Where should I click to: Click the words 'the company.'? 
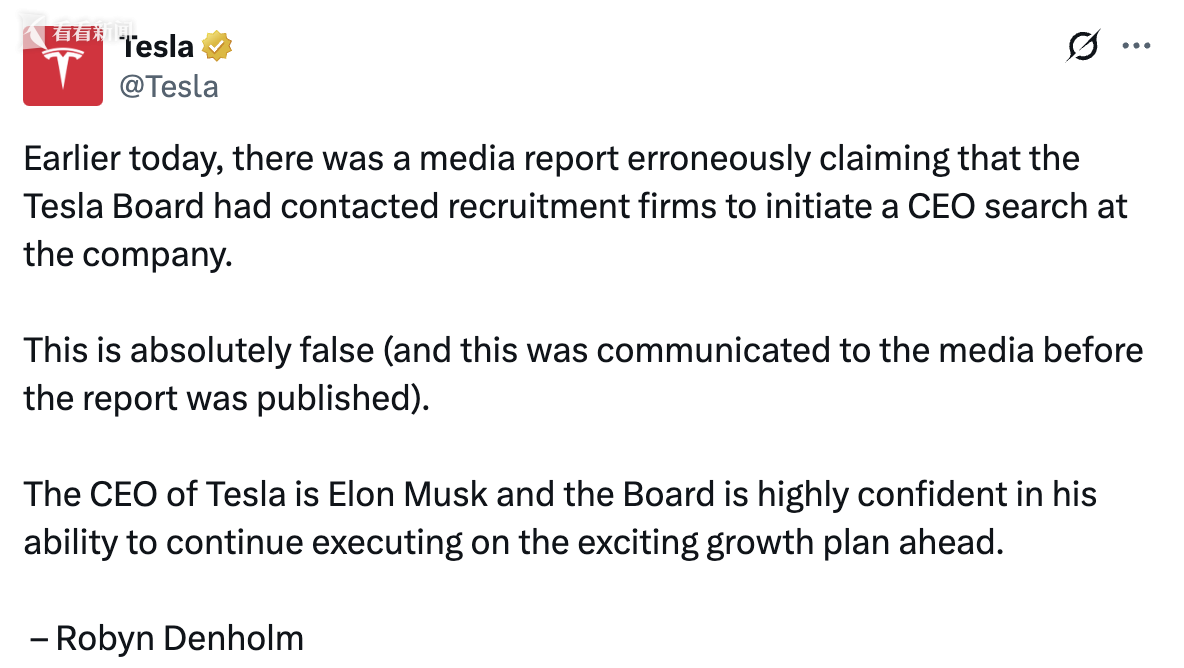[128, 255]
